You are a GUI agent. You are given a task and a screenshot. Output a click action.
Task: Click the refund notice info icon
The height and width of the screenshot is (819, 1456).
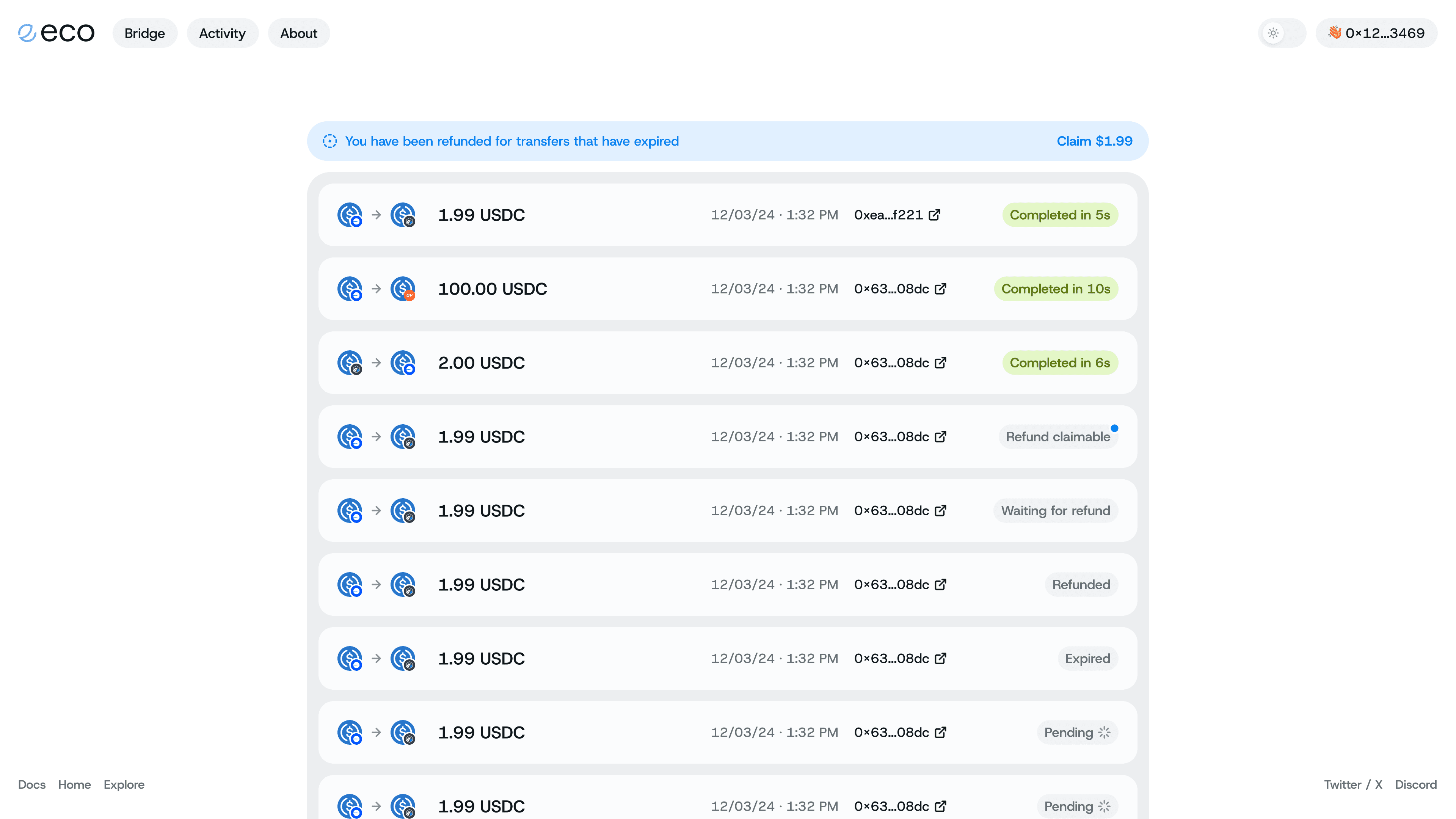coord(329,141)
